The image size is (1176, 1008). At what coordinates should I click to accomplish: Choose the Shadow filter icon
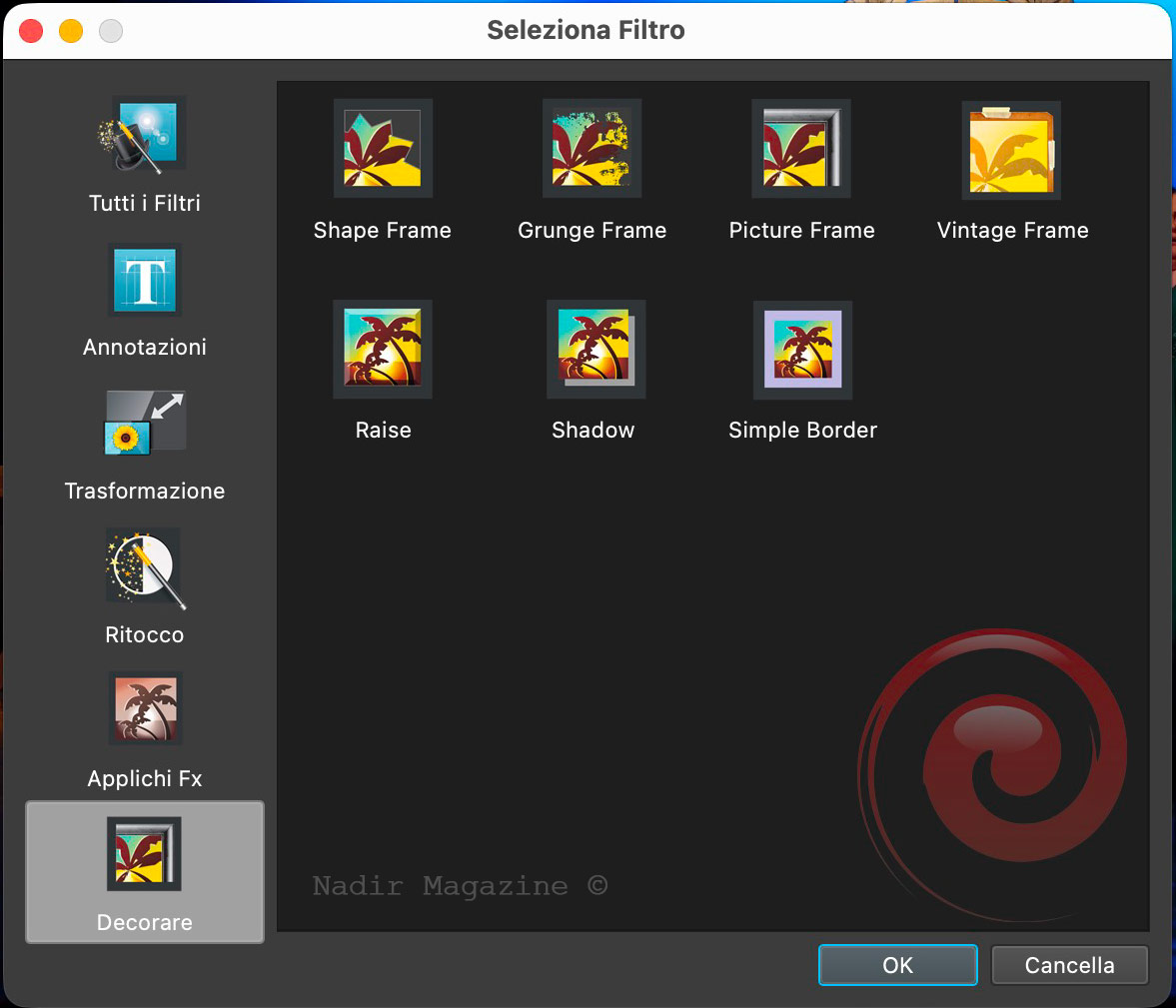[x=595, y=349]
